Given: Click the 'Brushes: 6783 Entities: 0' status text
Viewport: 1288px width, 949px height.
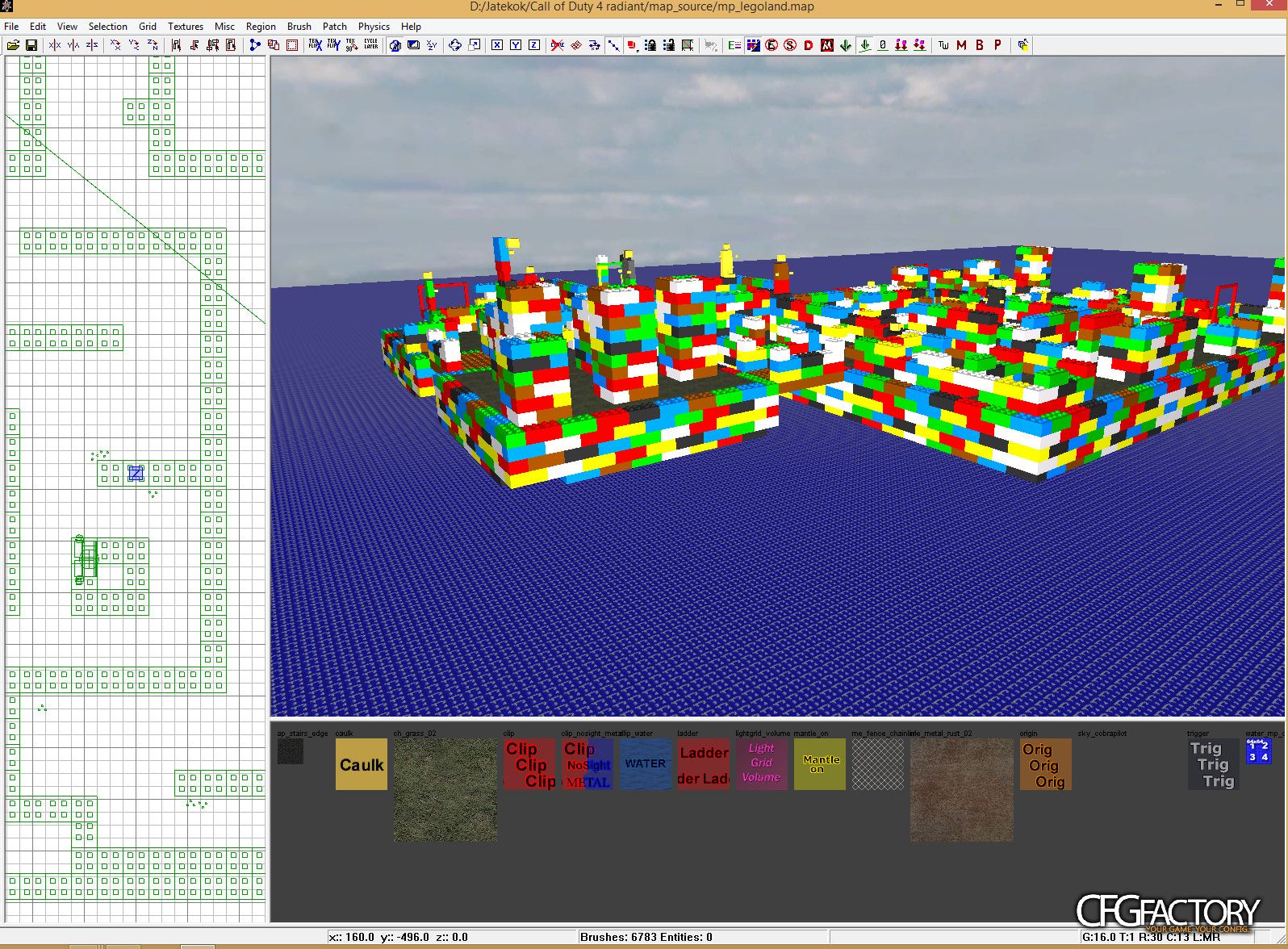Looking at the screenshot, I should 646,937.
